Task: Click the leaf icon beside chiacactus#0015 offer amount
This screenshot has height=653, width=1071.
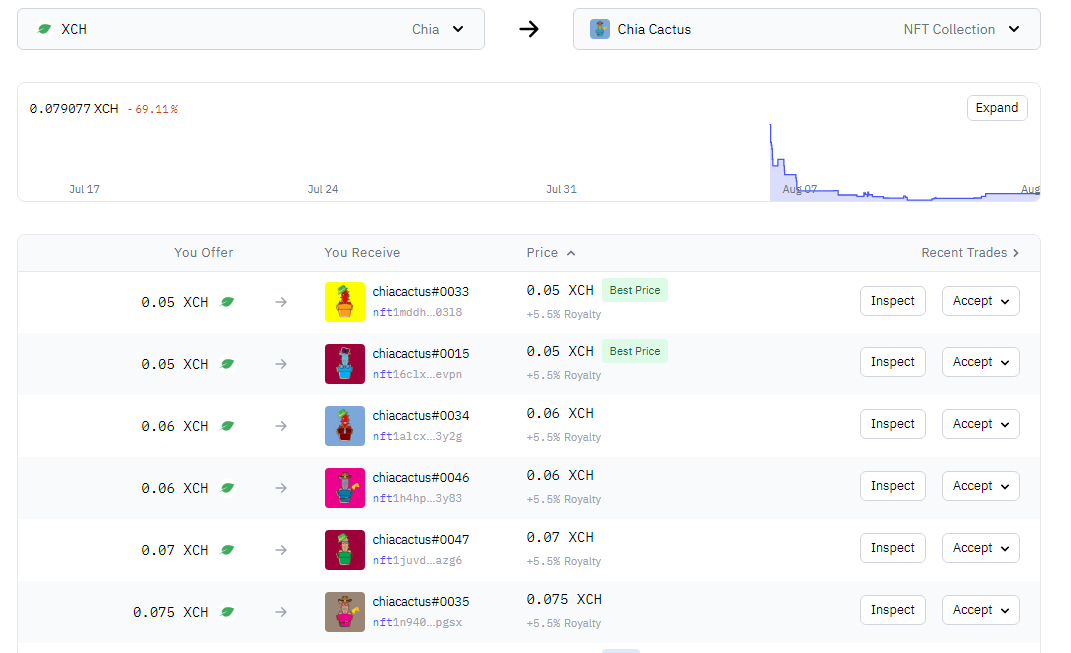Action: pyautogui.click(x=227, y=364)
